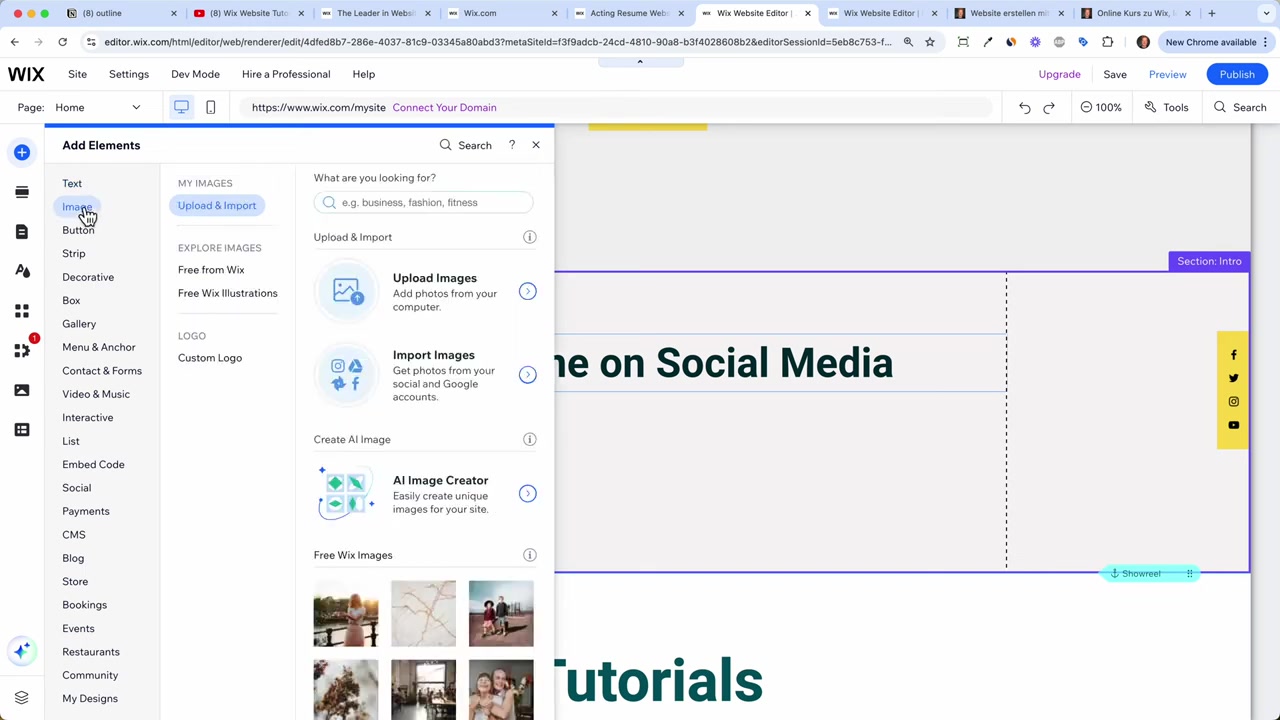Click the Upload Images arrow button
Viewport: 1280px width, 720px height.
coord(528,291)
